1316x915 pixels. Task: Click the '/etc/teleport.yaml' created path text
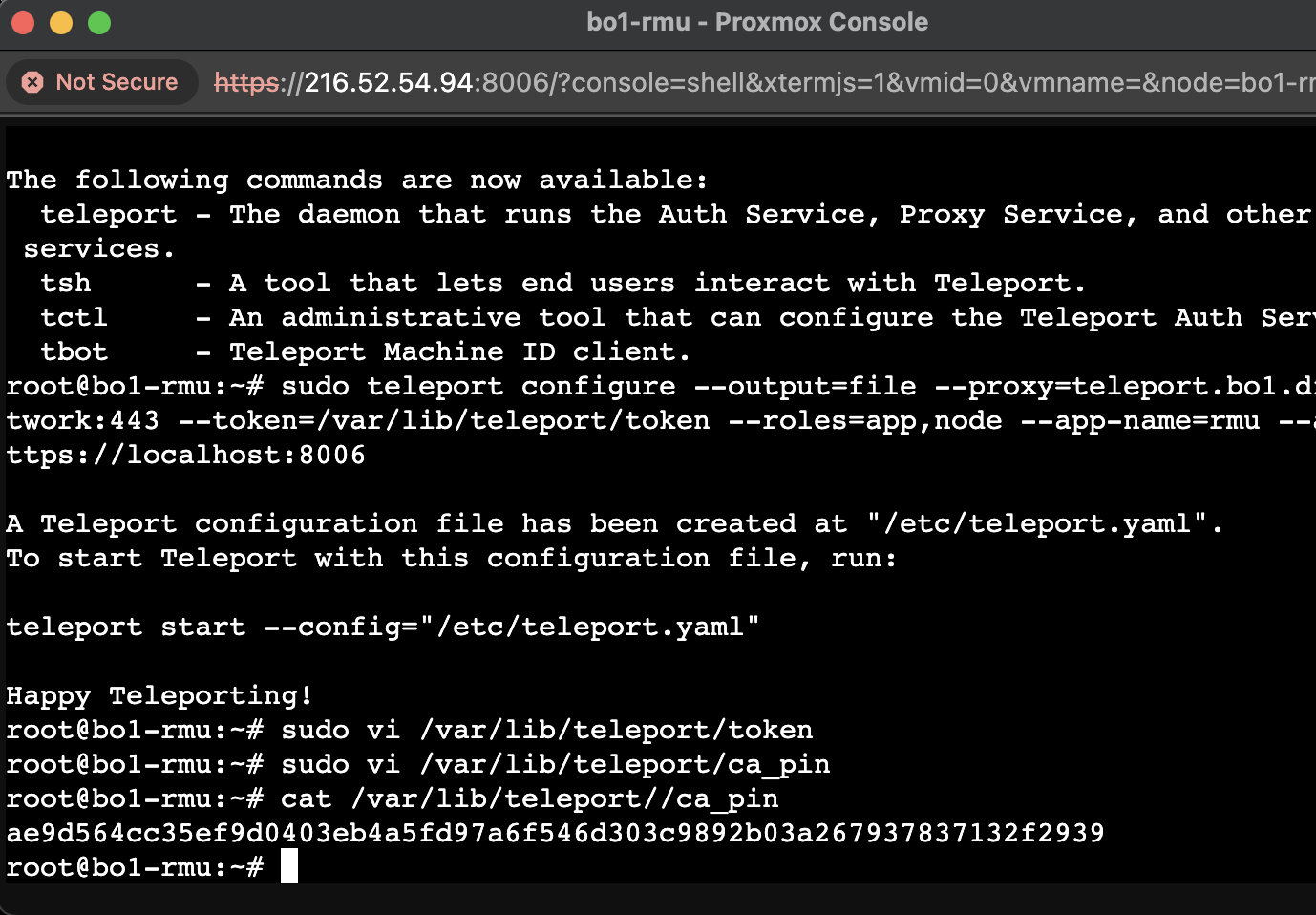pos(1037,523)
